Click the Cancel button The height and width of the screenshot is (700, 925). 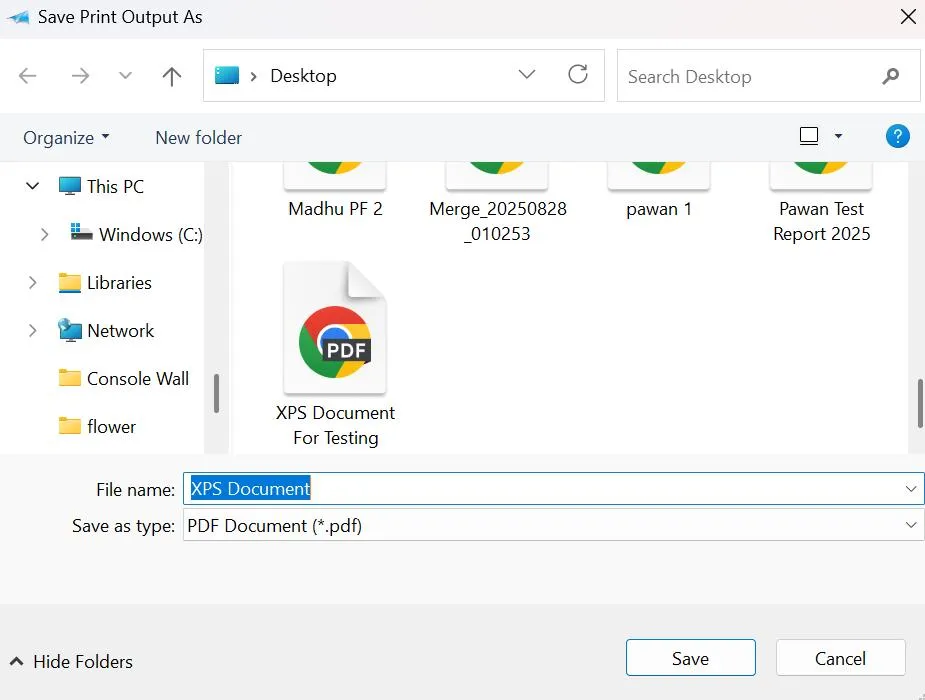[x=840, y=658]
